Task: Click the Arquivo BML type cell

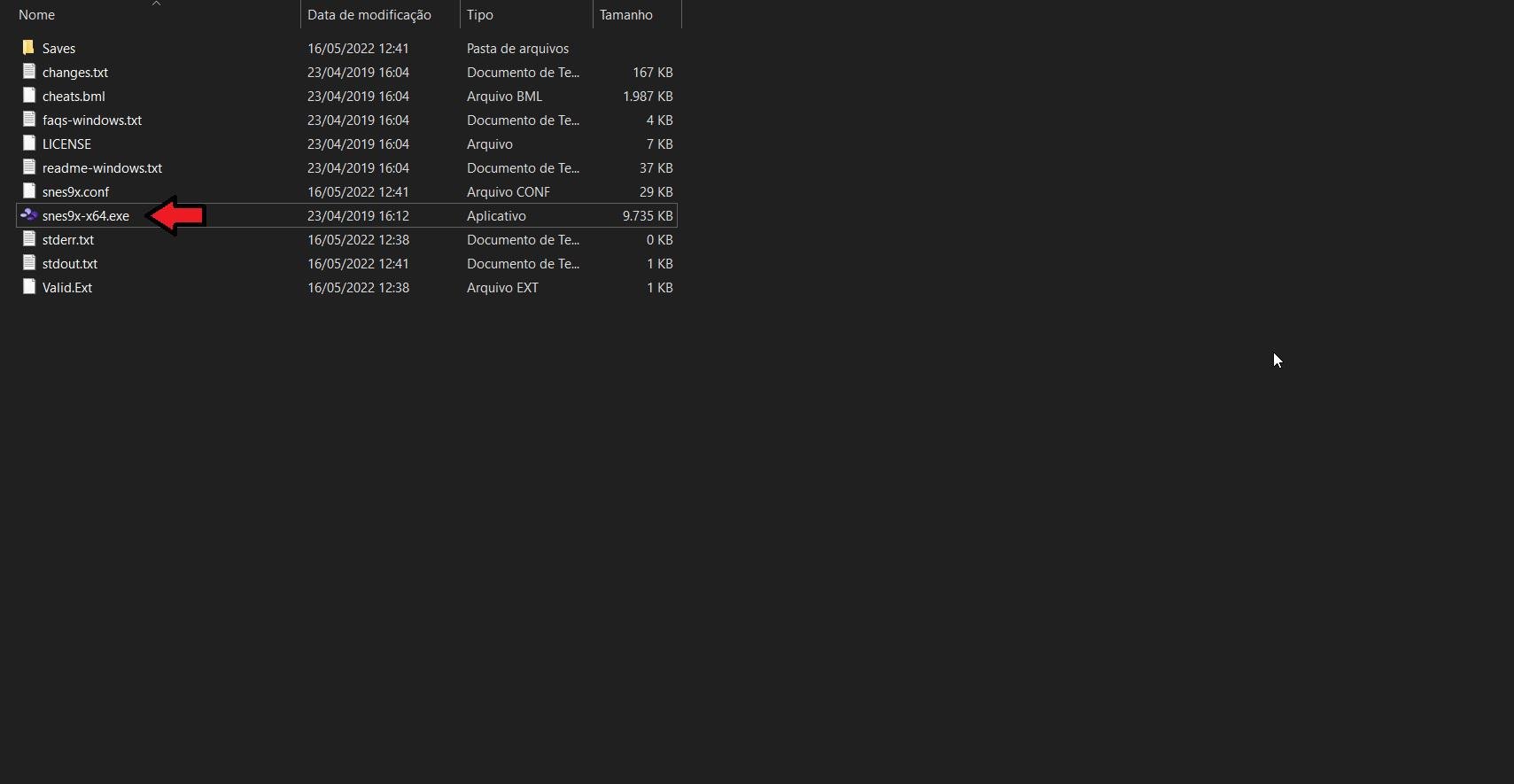Action: 504,97
